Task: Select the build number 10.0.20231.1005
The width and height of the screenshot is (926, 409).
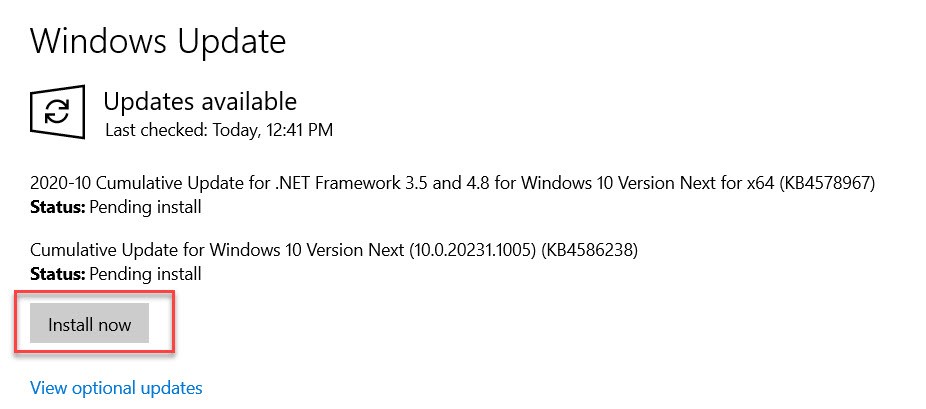Action: [x=473, y=250]
